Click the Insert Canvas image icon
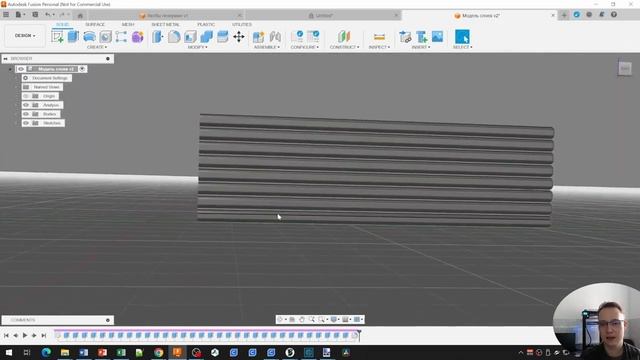640x360 pixels. tap(437, 36)
